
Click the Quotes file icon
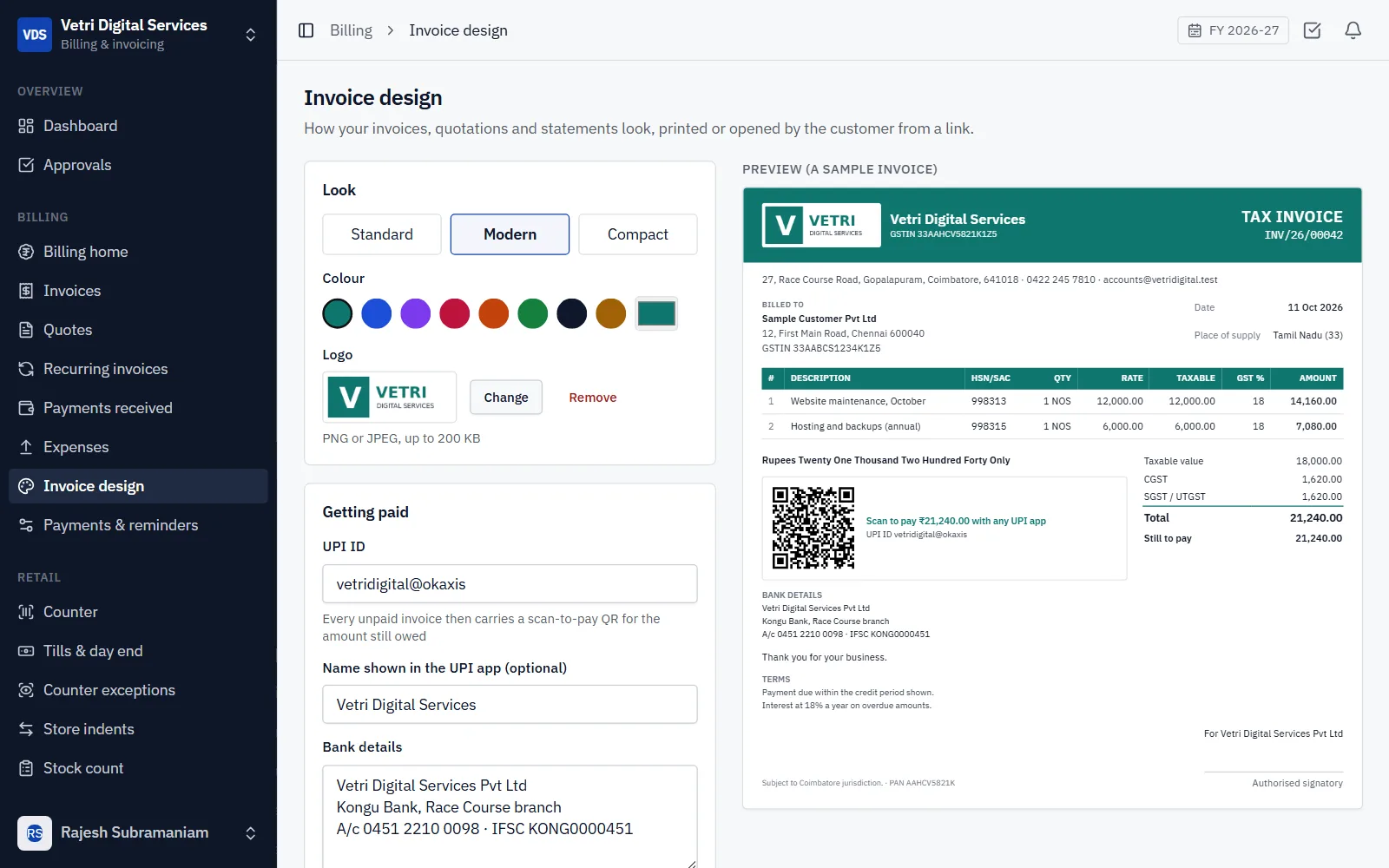pos(26,330)
